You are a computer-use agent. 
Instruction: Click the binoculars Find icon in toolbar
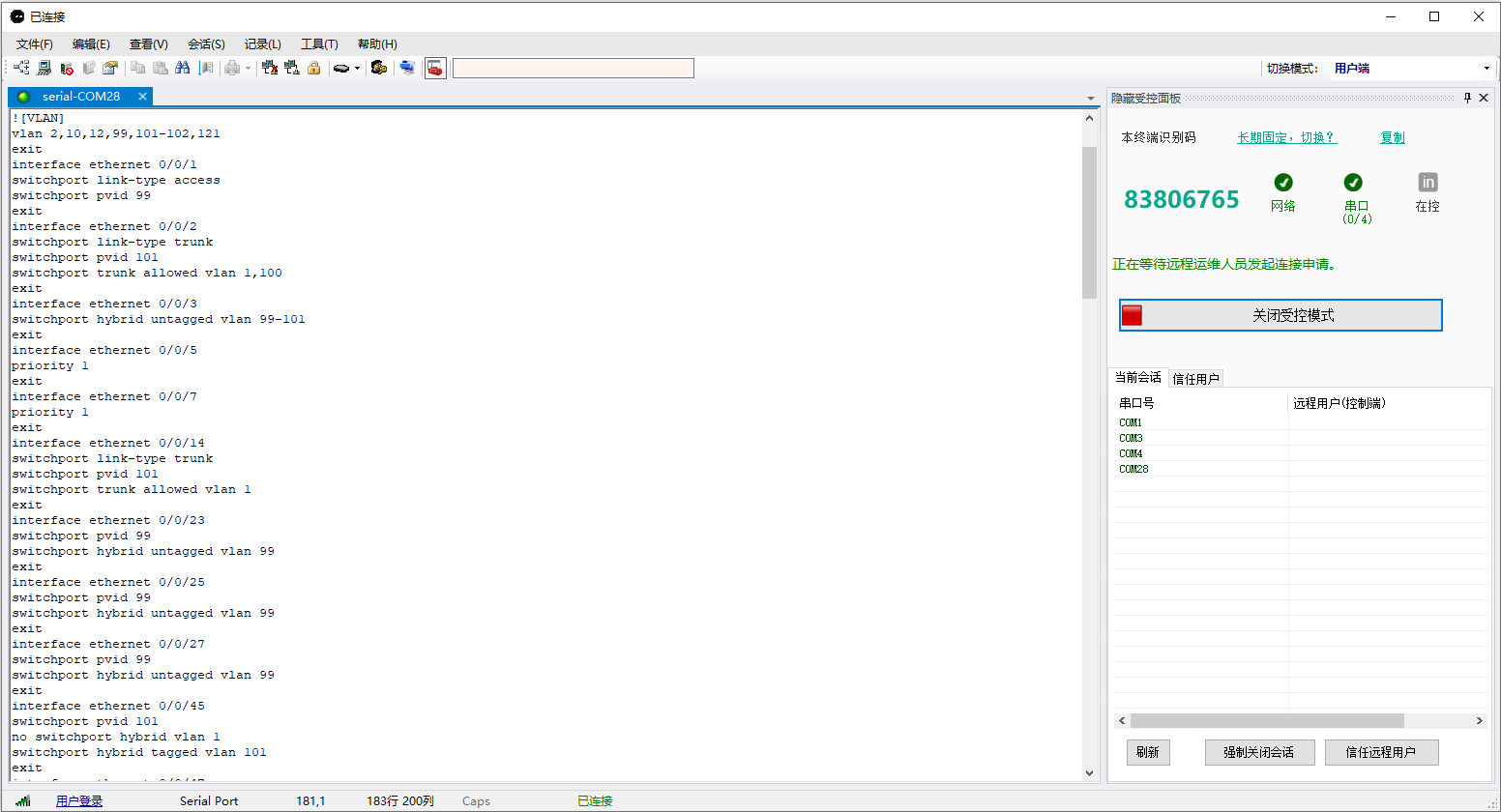coord(183,68)
